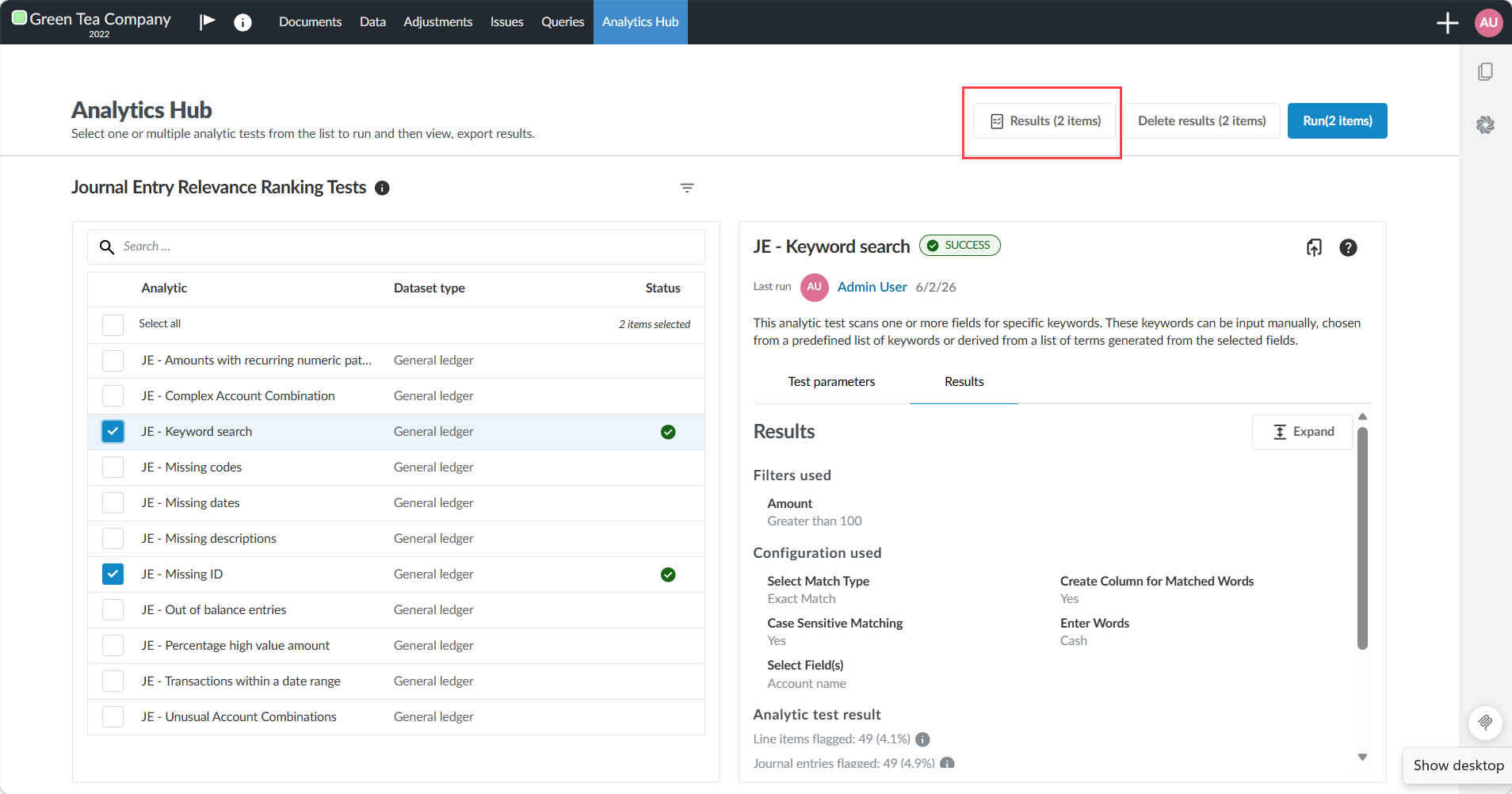Switch to the Results tab in detail panel
Viewport: 1512px width, 794px height.
pos(964,382)
